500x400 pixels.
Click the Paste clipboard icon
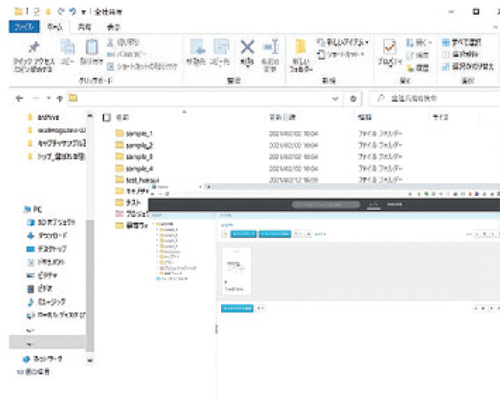[92, 47]
